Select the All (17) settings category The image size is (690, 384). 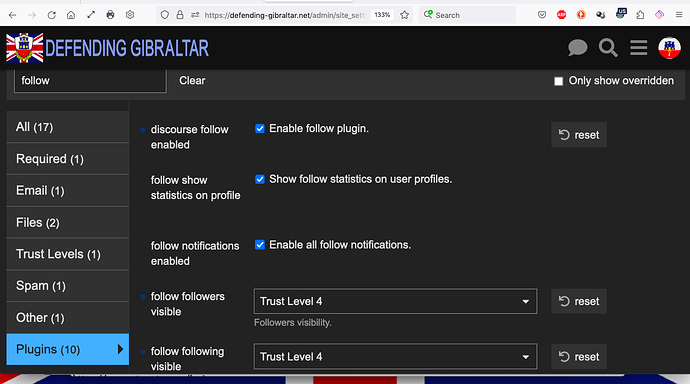(68, 127)
